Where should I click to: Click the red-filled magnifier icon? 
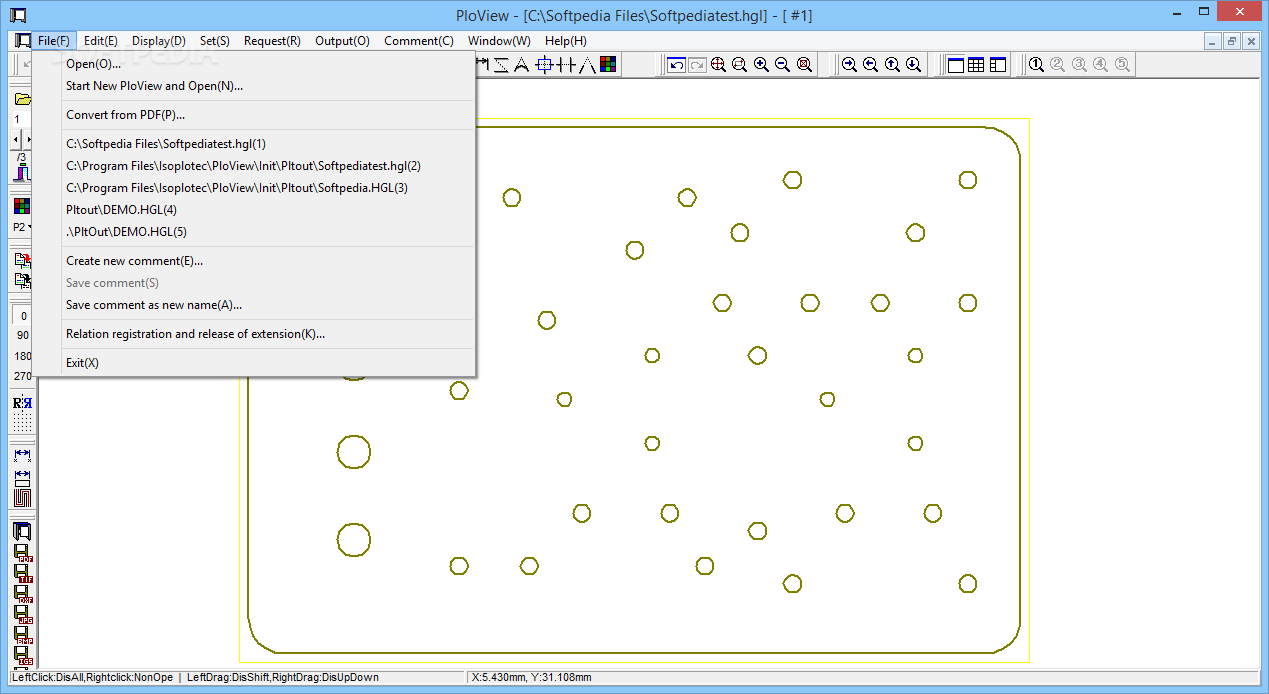[x=803, y=65]
